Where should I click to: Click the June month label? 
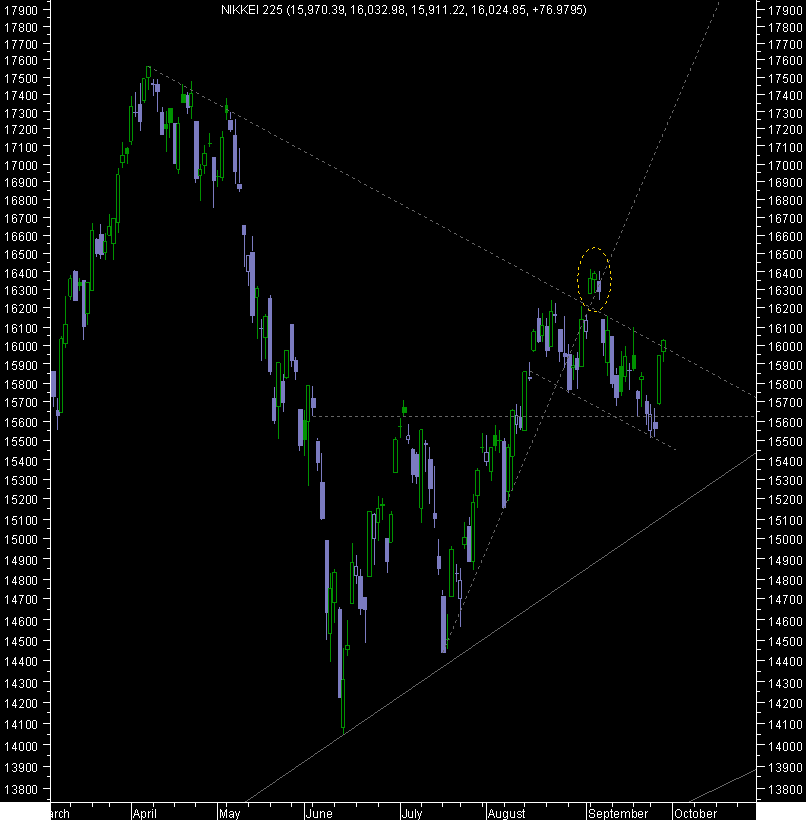[319, 813]
